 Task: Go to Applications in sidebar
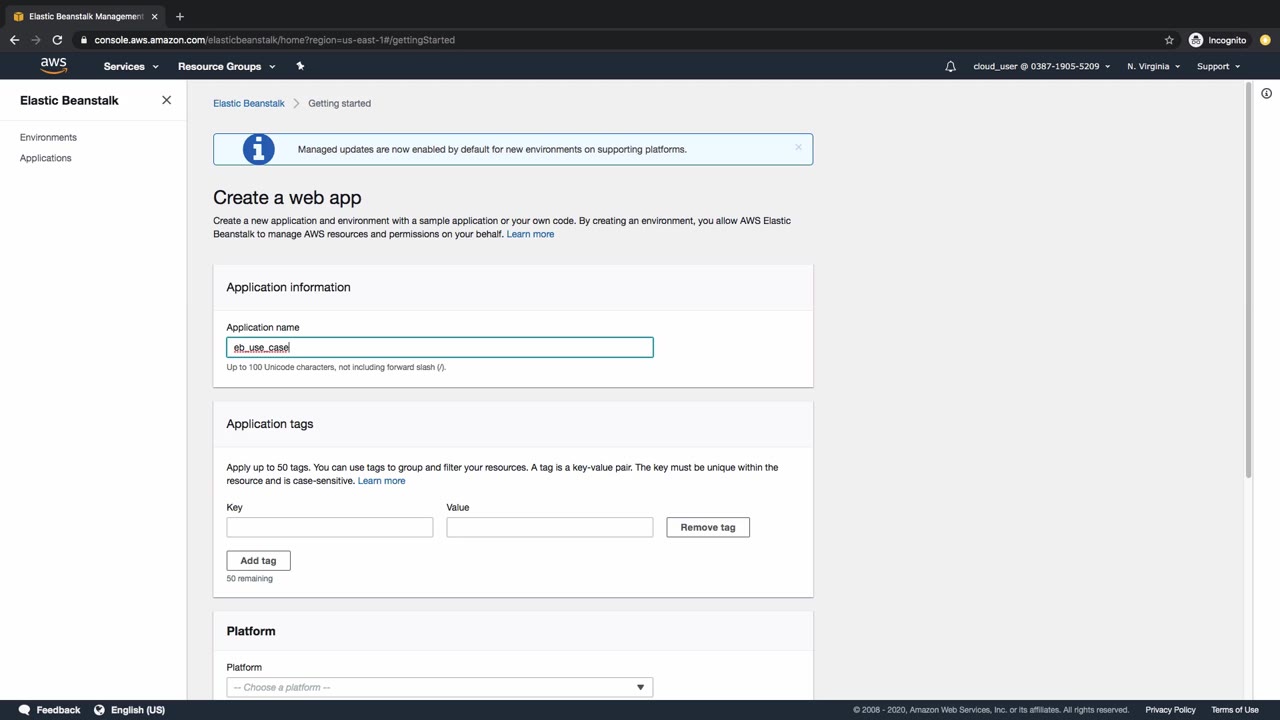46,158
